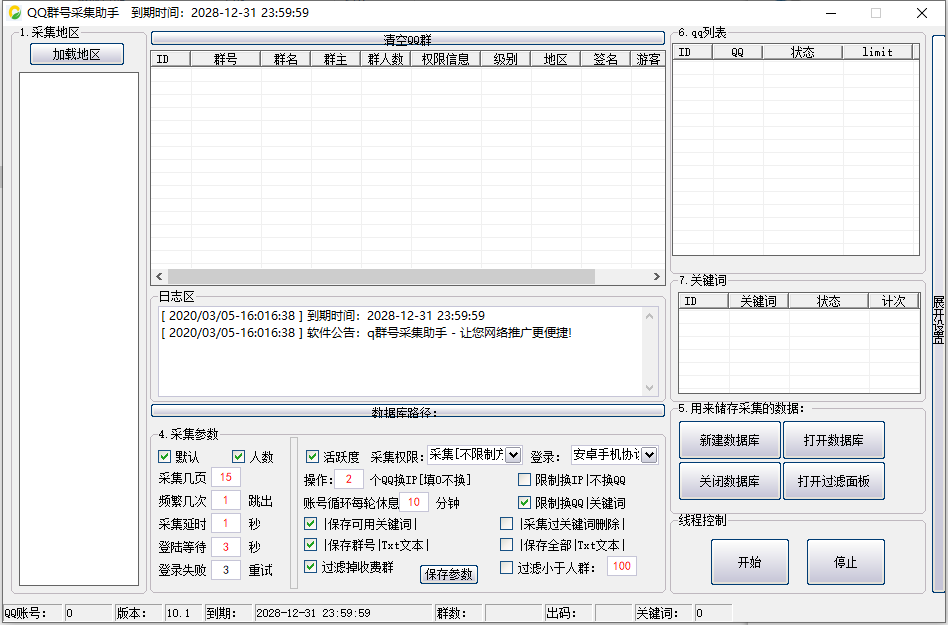948x625 pixels.
Task: Click the 展开设置 vertical expander bar
Action: coord(938,314)
